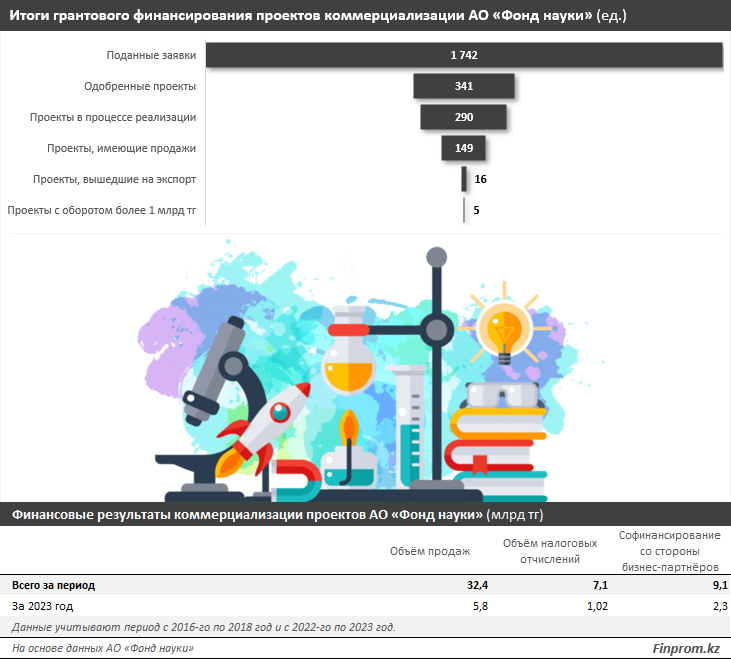
Task: Click 'Проекты с оборотом более 1 млрд тг'
Action: pyautogui.click(x=102, y=210)
